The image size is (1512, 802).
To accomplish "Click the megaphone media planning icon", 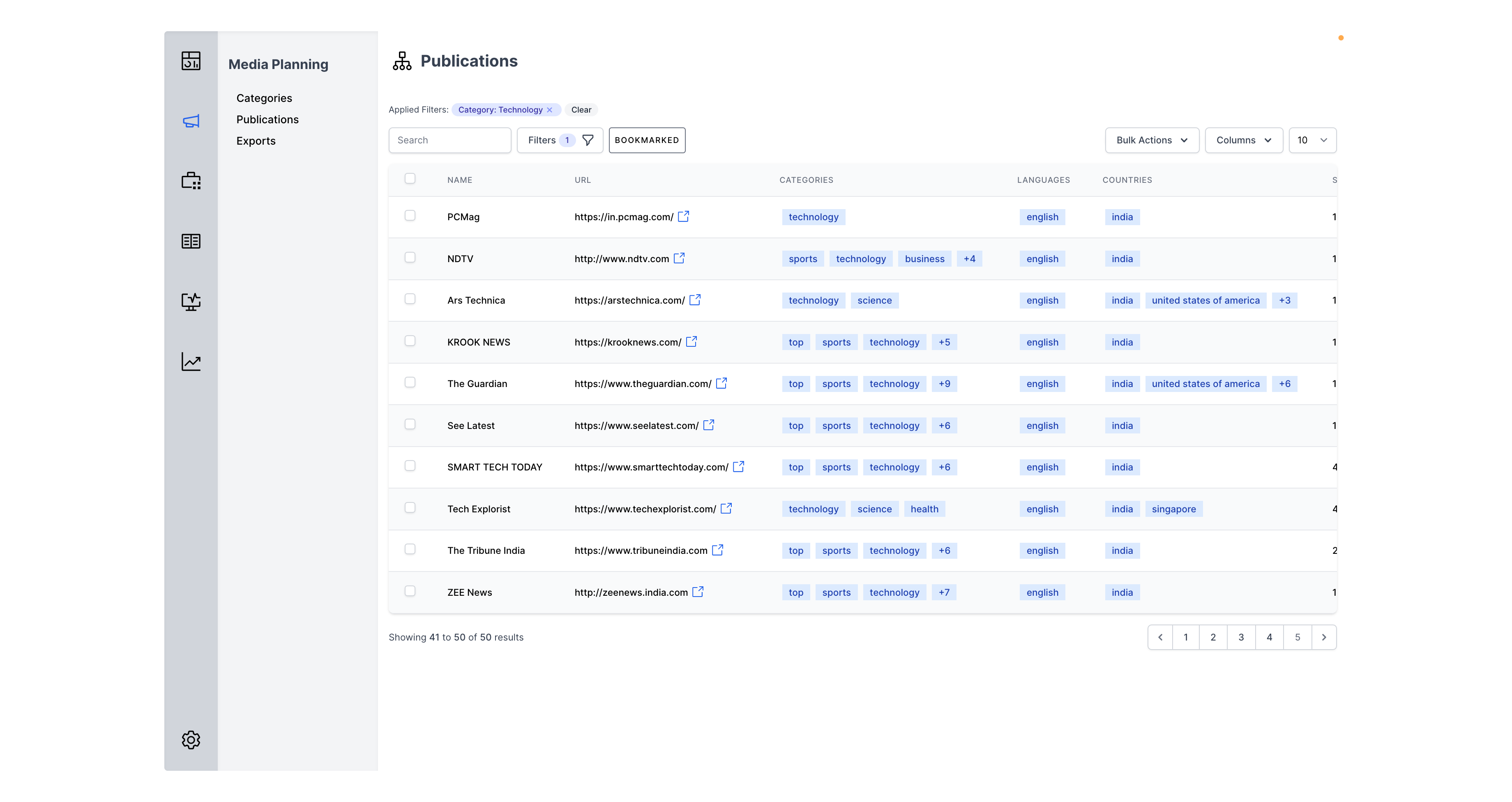I will (191, 121).
